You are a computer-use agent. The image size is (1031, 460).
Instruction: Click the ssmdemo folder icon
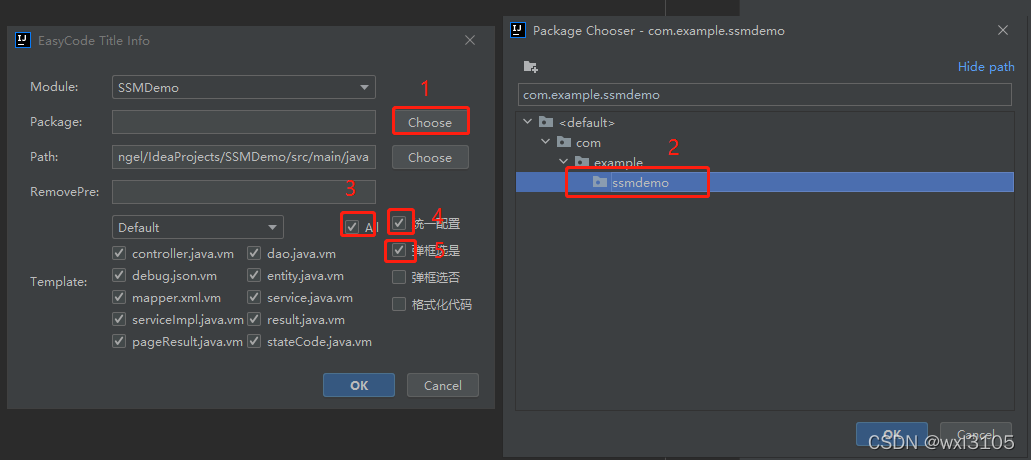pyautogui.click(x=600, y=182)
